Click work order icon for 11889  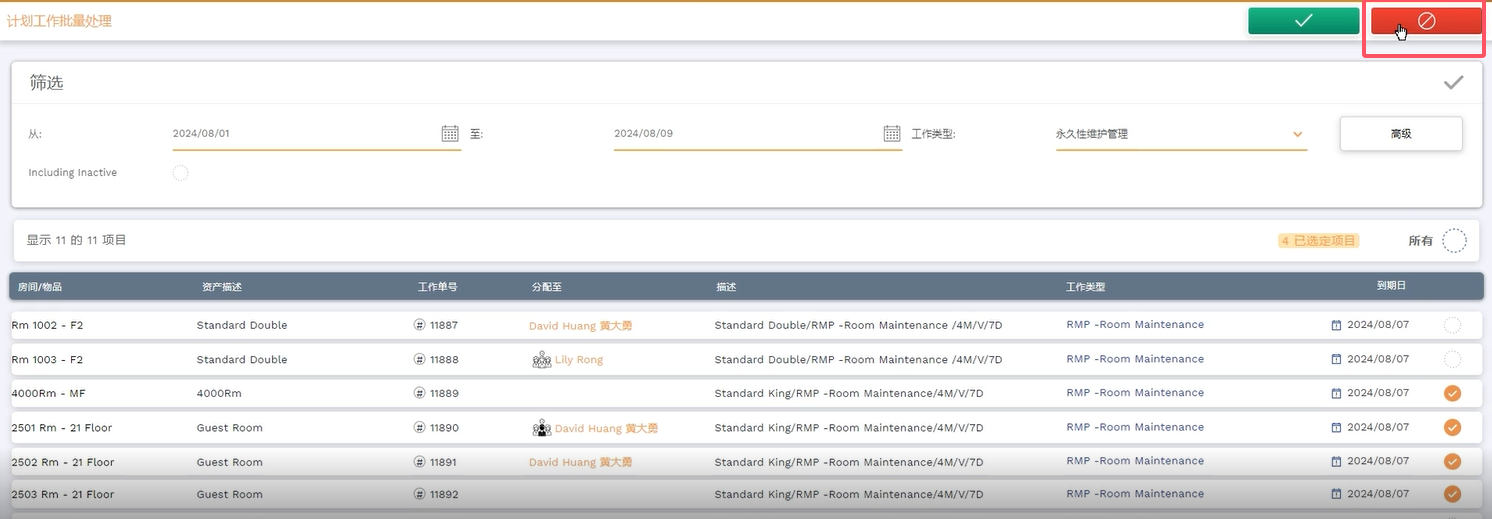[x=419, y=393]
